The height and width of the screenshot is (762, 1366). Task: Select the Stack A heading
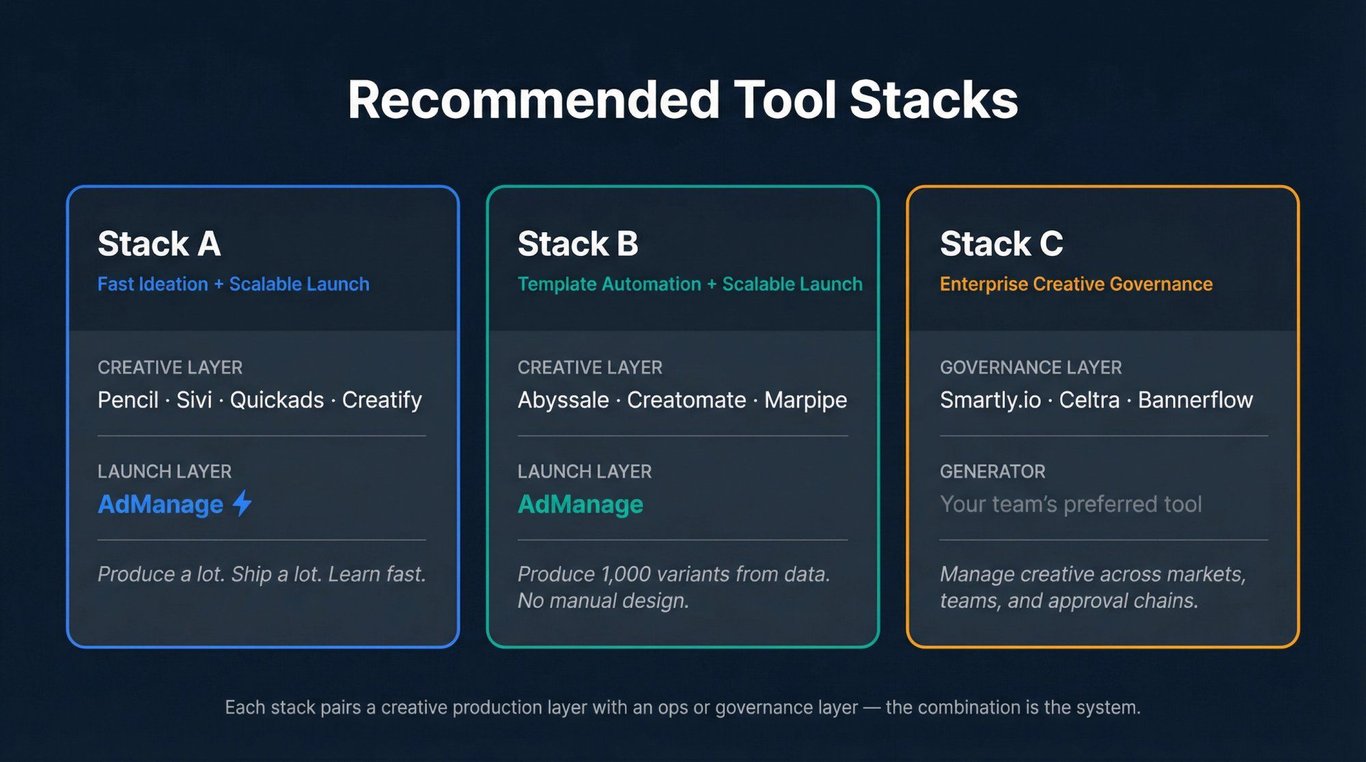159,244
